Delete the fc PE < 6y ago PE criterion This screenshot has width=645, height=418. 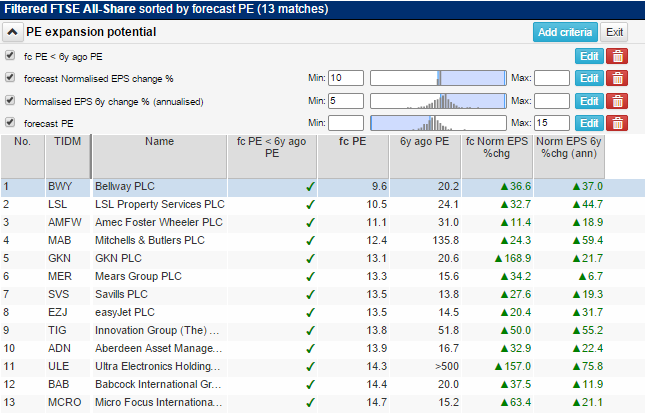[x=617, y=56]
